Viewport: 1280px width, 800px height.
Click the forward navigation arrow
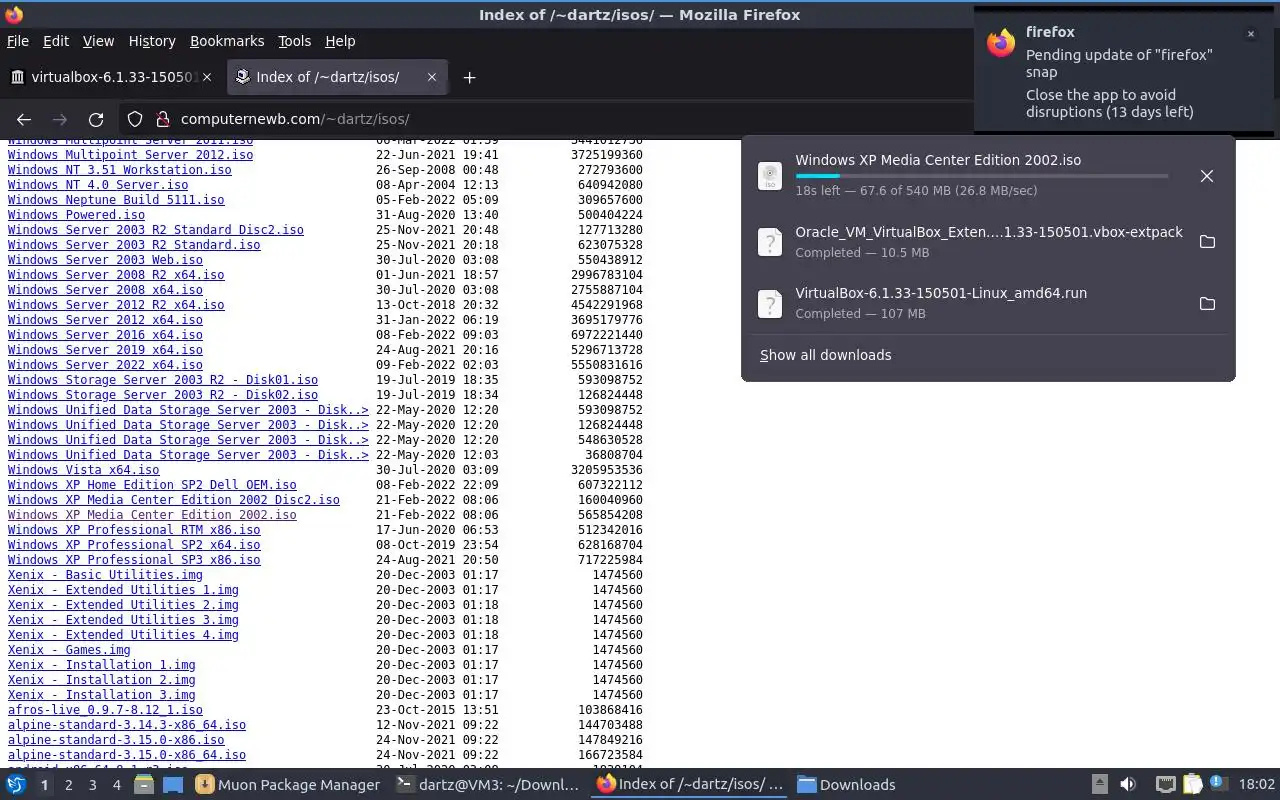60,119
